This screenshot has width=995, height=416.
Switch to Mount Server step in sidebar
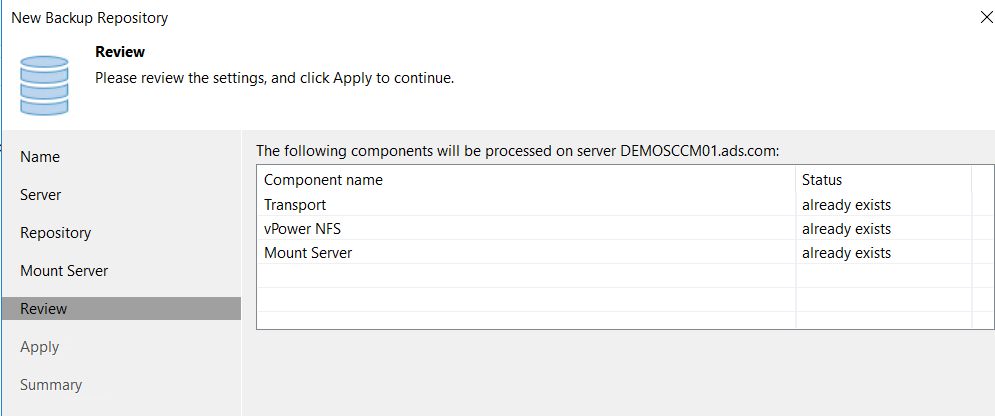[64, 271]
